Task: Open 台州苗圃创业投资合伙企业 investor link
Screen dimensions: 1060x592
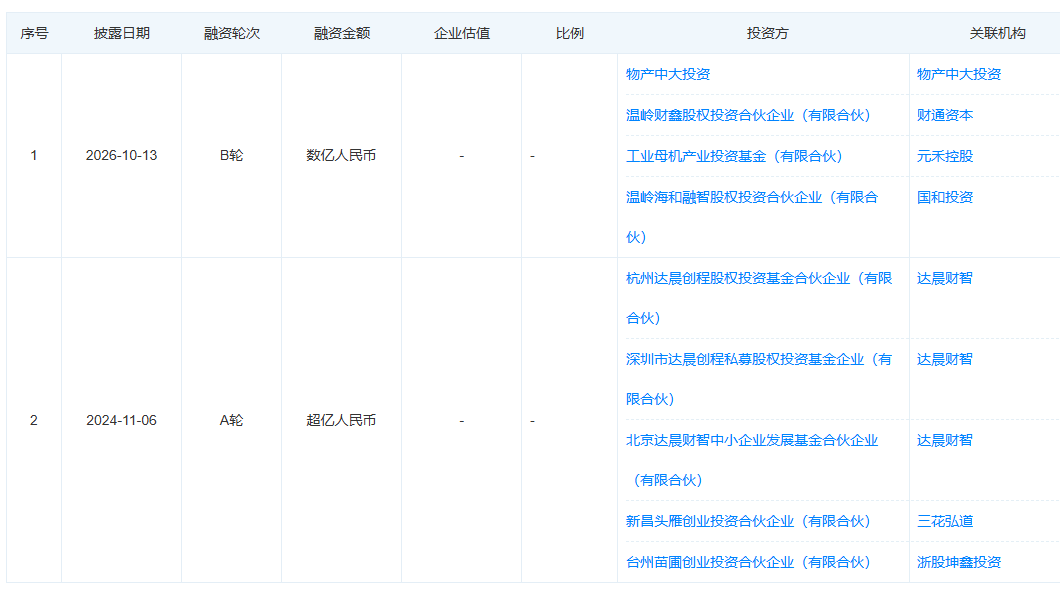Action: pos(748,562)
